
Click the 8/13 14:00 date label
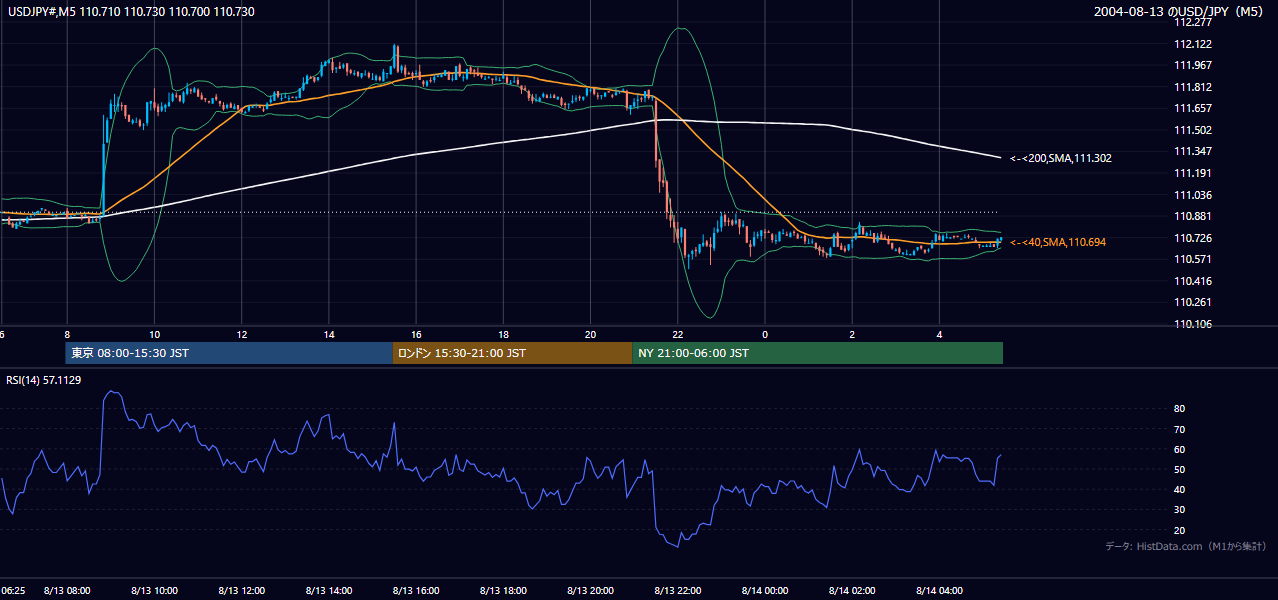[328, 591]
